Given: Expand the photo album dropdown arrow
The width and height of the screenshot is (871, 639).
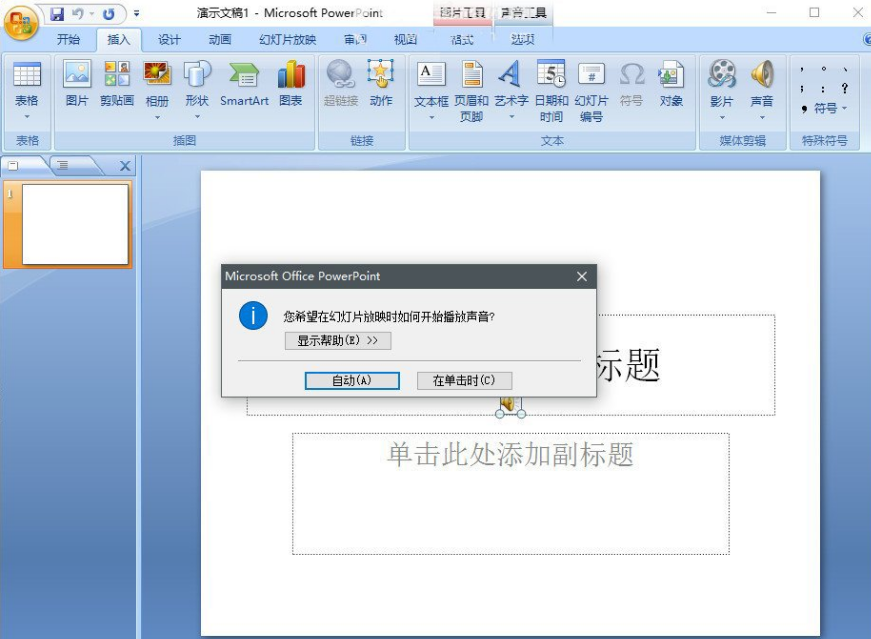Looking at the screenshot, I should click(x=157, y=117).
